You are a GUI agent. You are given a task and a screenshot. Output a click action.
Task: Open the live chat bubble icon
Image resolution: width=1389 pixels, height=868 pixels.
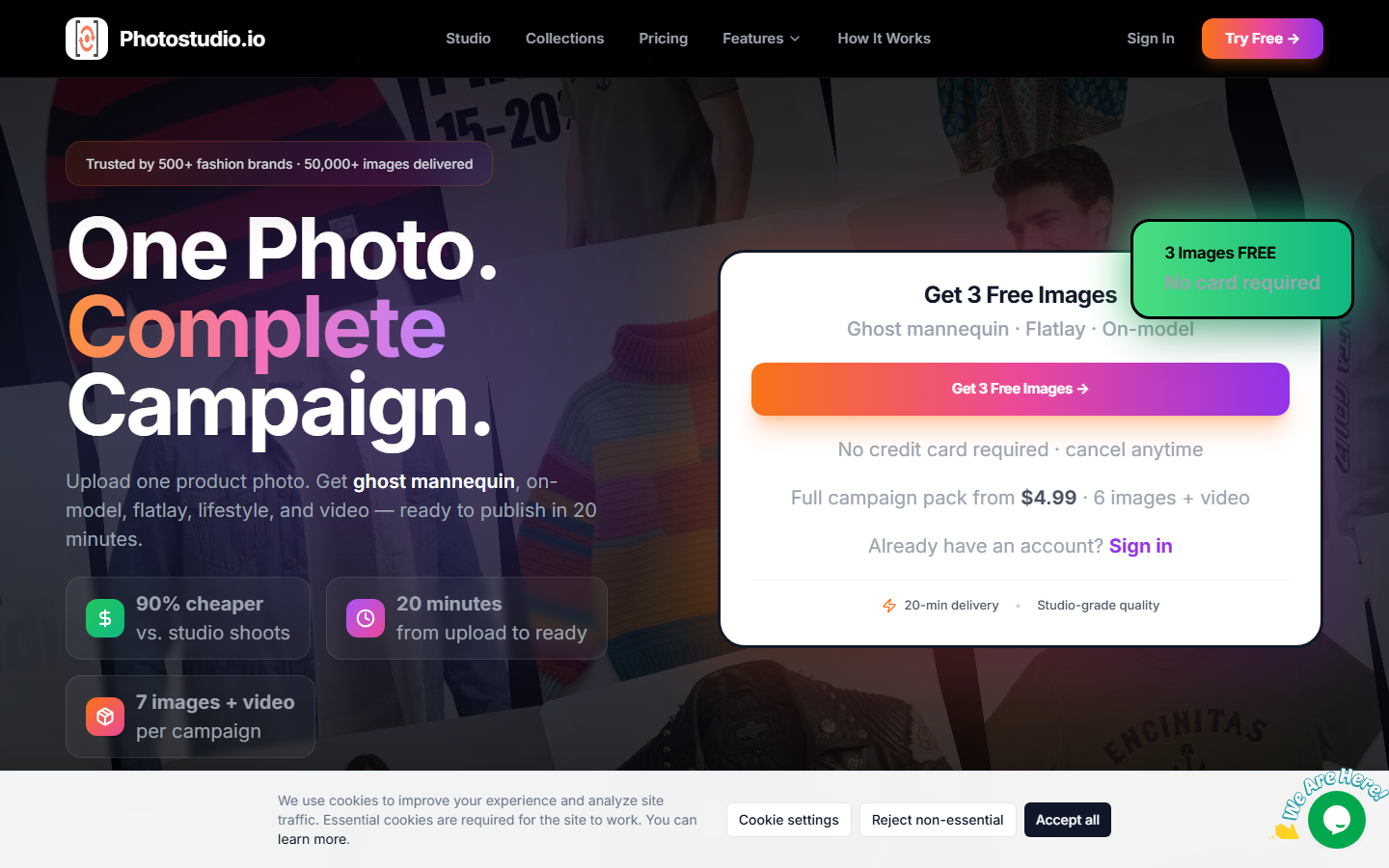1337,820
